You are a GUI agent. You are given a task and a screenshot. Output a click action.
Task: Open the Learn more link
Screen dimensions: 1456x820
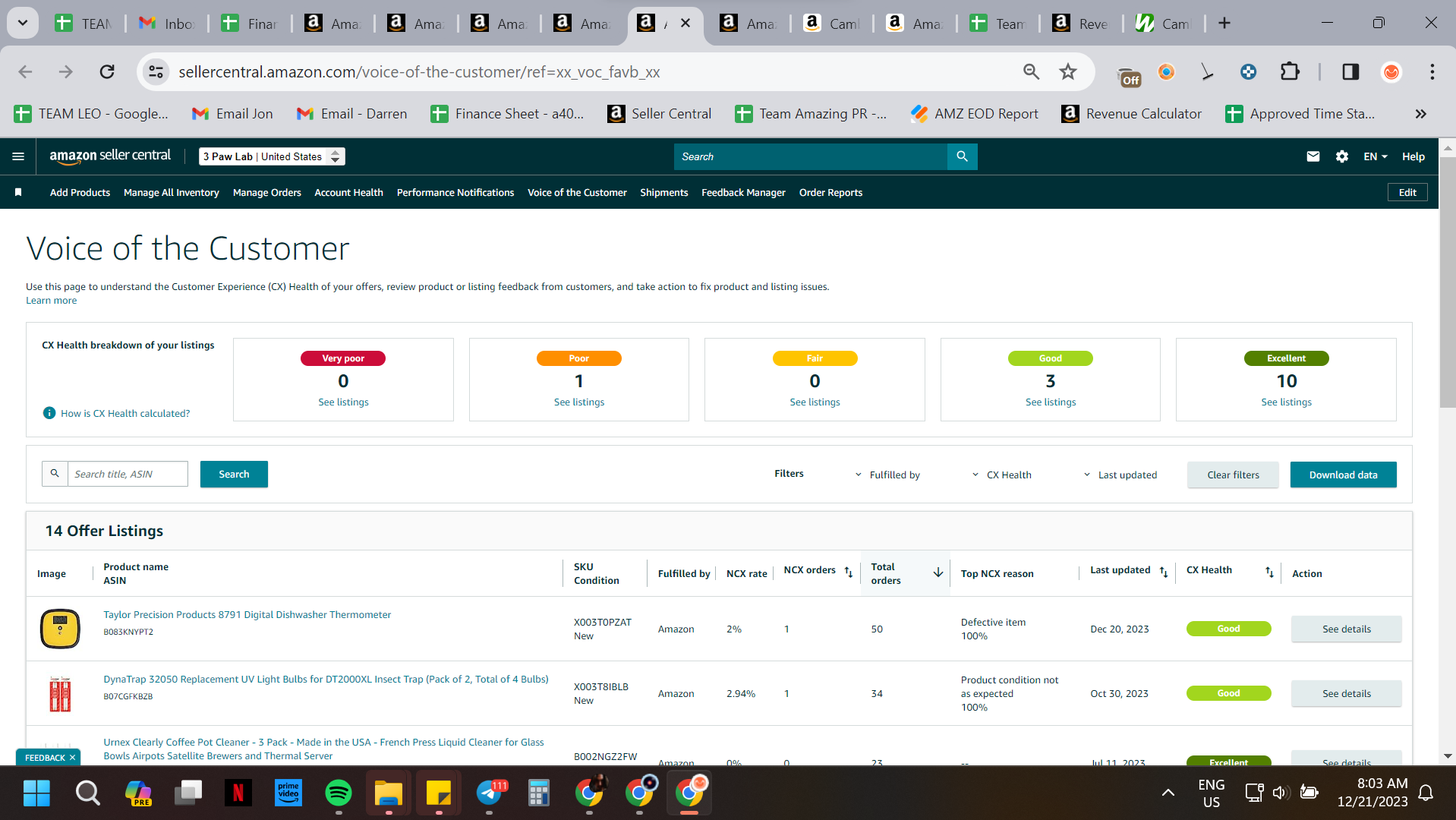52,301
